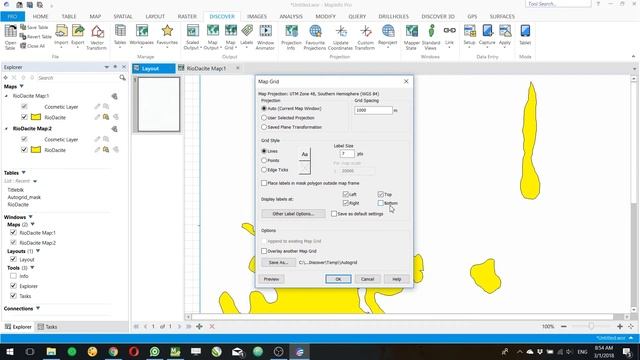The image size is (640, 360).
Task: Collapse the Tables section
Action: pyautogui.click(x=24, y=173)
